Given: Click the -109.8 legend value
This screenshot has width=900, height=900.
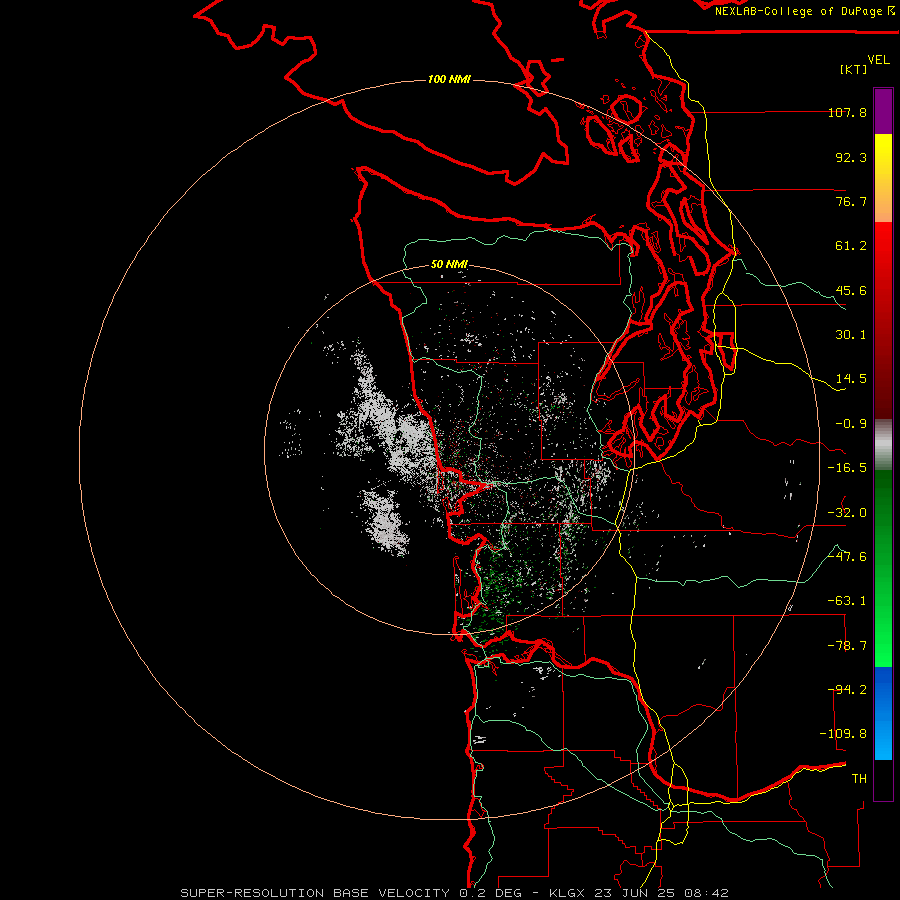Looking at the screenshot, I should pyautogui.click(x=843, y=734).
